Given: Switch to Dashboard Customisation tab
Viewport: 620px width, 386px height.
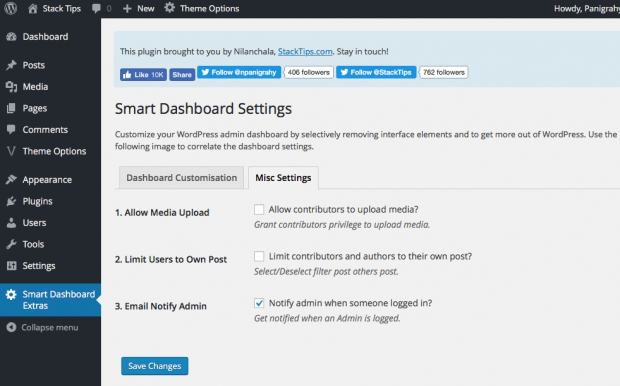Looking at the screenshot, I should pos(181,178).
